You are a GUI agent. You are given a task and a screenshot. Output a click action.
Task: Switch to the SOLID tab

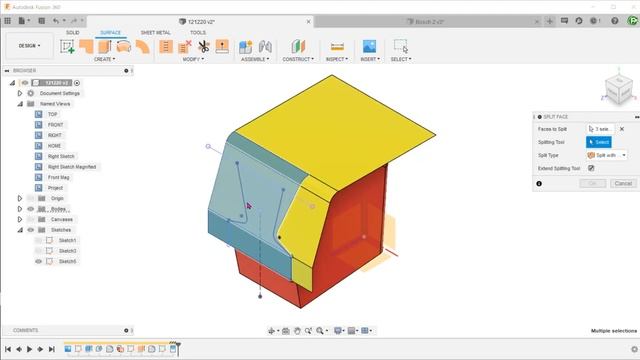coord(73,33)
